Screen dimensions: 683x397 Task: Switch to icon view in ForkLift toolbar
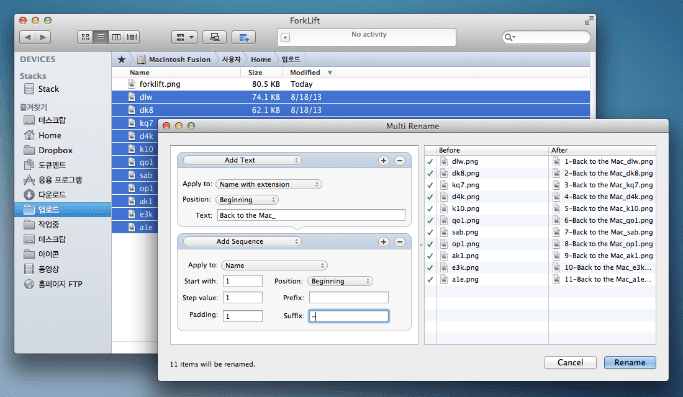(85, 37)
